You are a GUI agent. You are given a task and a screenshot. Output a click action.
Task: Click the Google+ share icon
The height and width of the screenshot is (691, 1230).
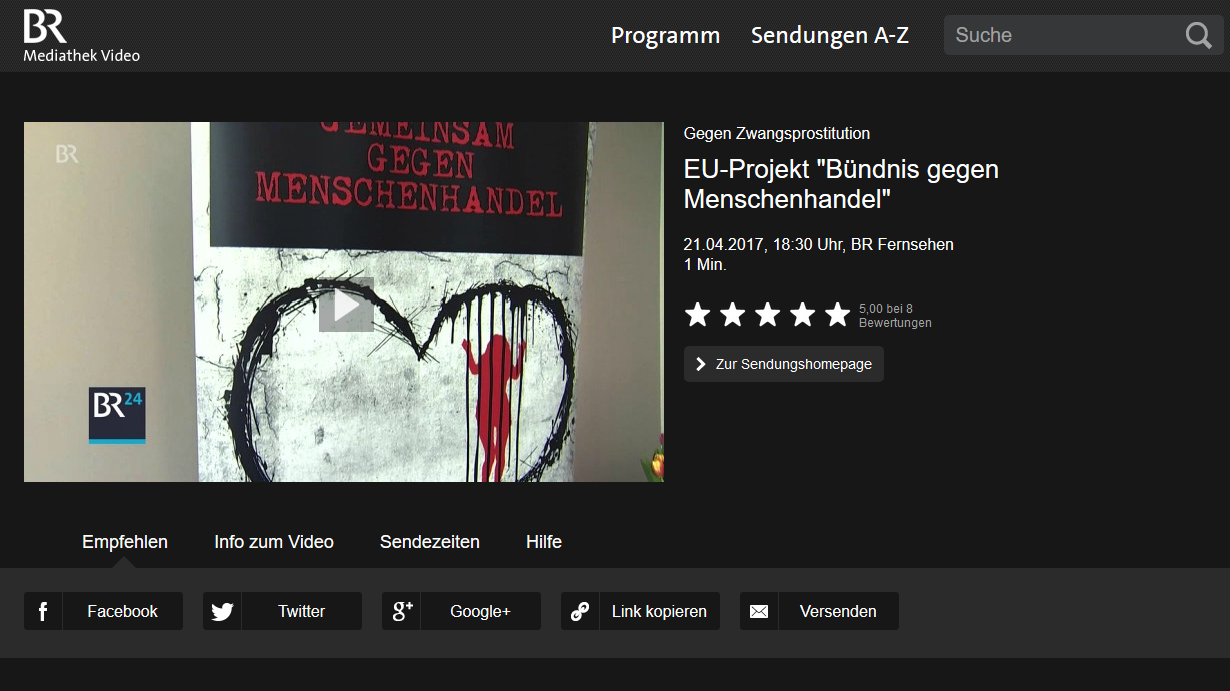[x=401, y=611]
